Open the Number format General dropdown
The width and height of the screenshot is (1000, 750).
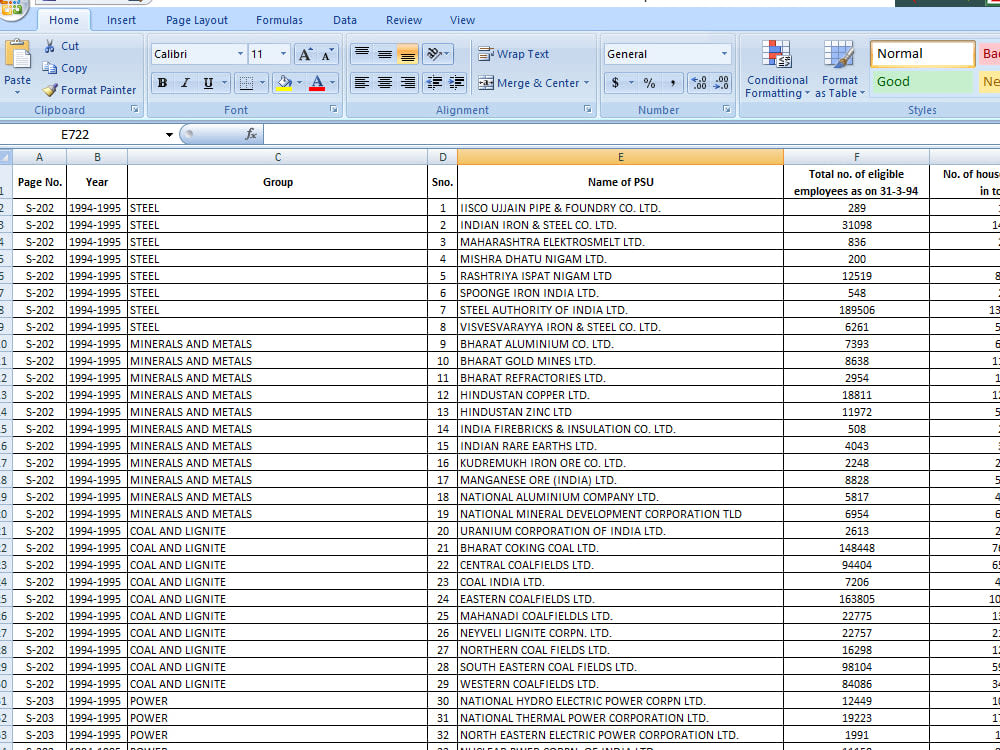click(x=724, y=54)
